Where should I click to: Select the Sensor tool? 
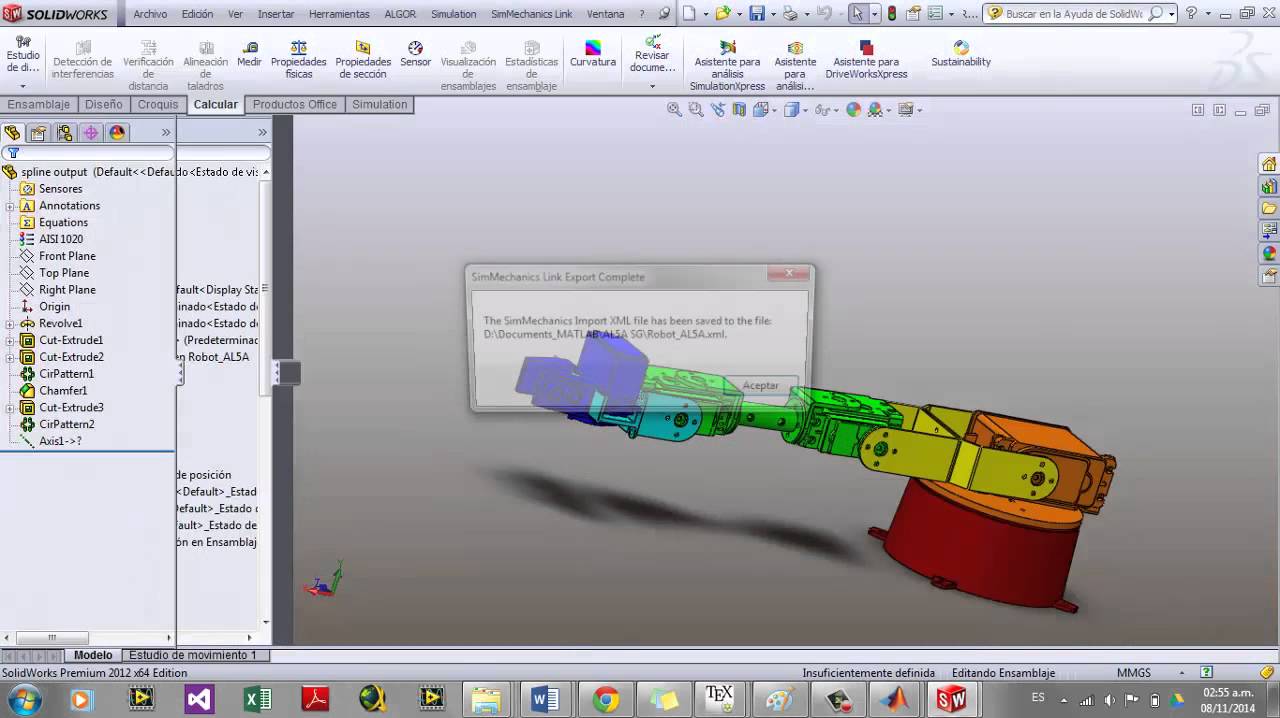415,54
